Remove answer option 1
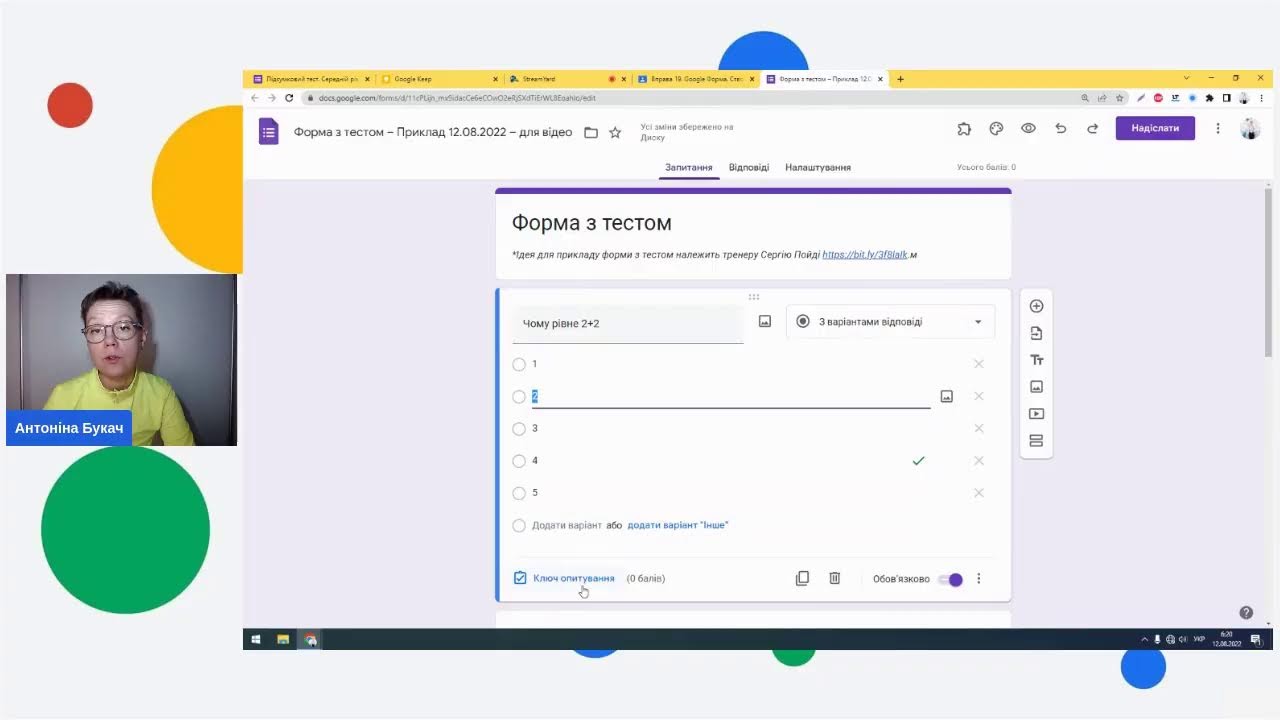Image resolution: width=1280 pixels, height=720 pixels. pyautogui.click(x=979, y=364)
